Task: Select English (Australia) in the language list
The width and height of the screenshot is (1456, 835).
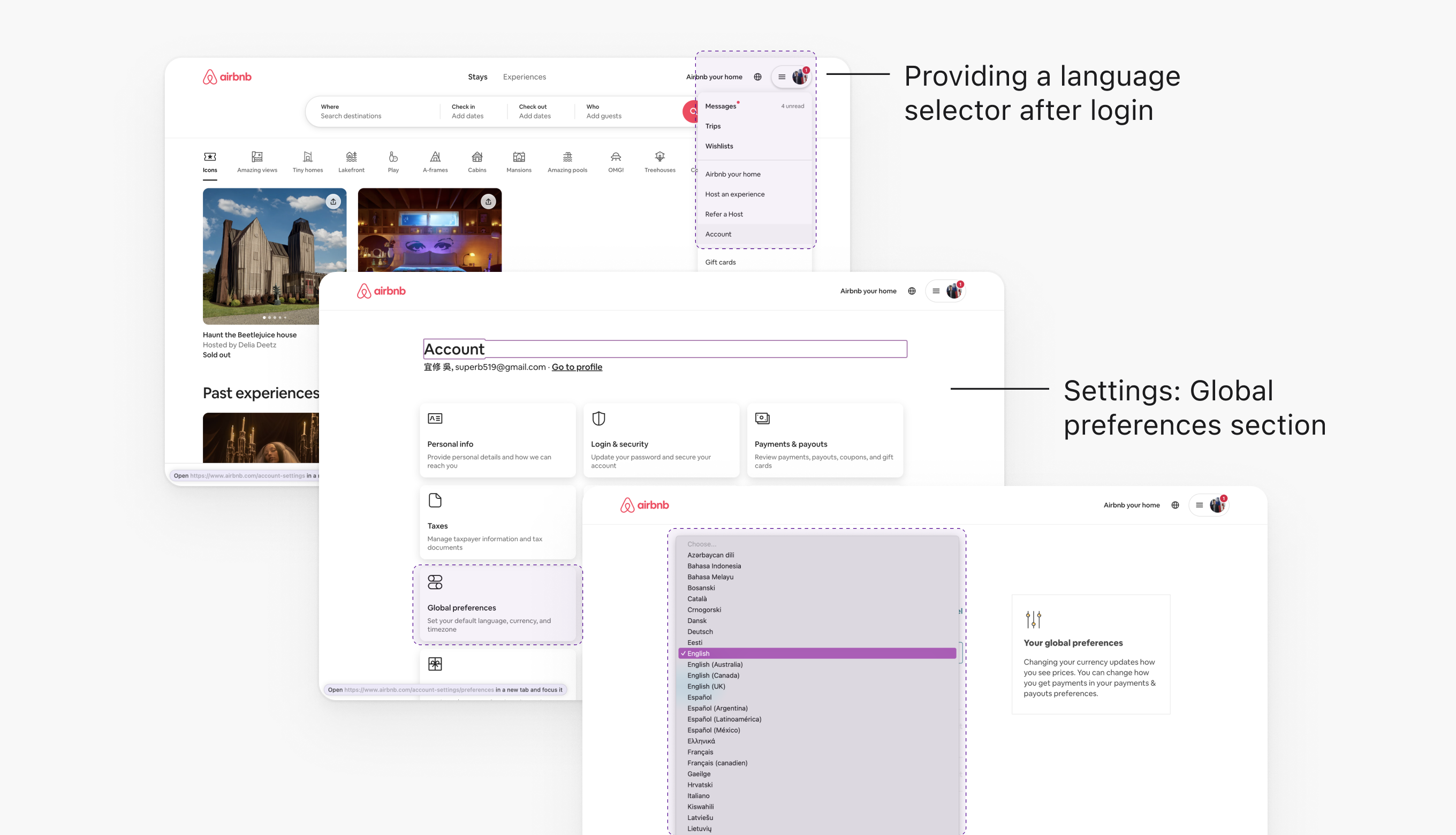Action: coord(817,665)
